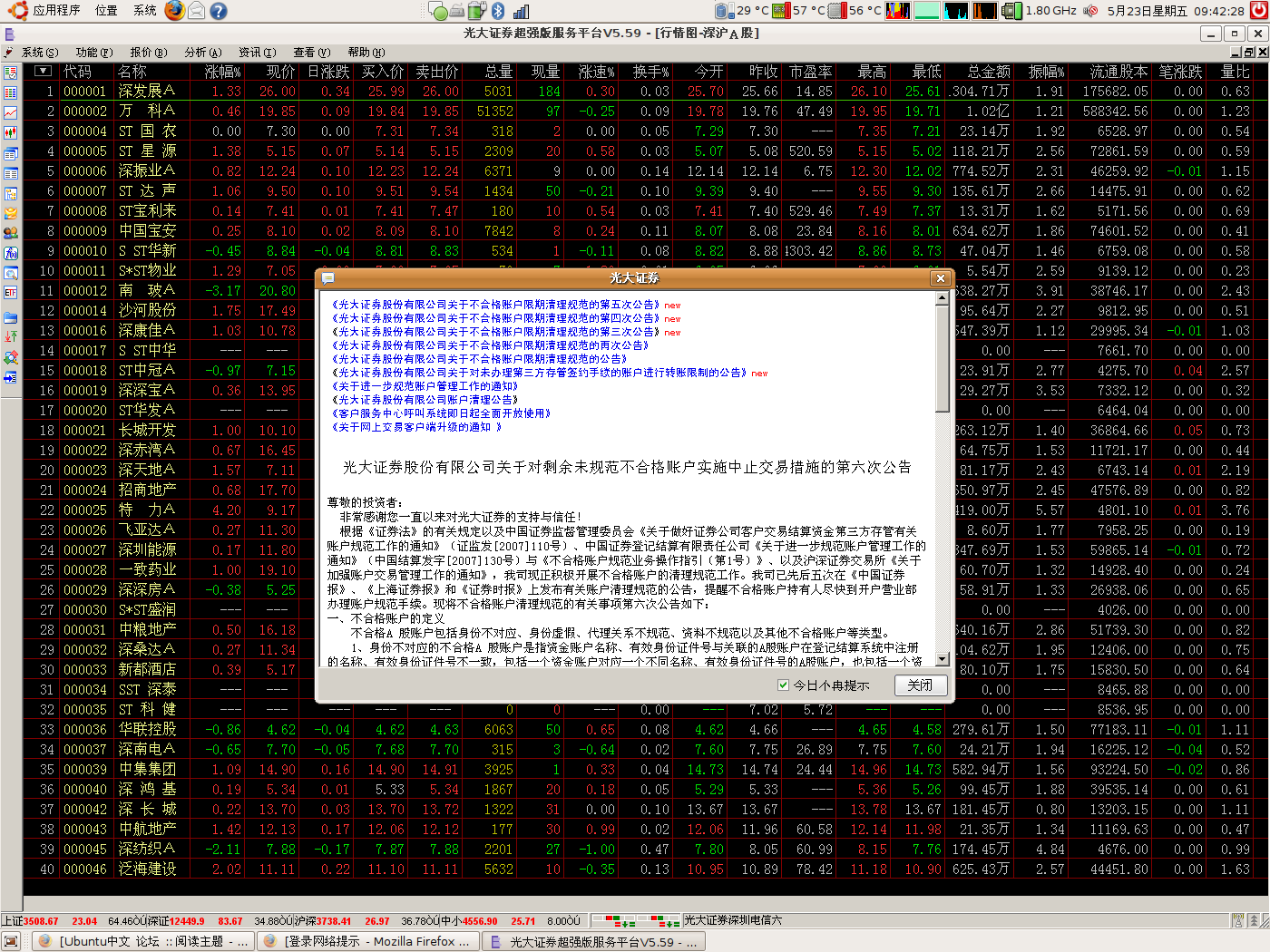Sort by the 市盈率 column header
Image resolution: width=1270 pixels, height=952 pixels.
point(810,72)
